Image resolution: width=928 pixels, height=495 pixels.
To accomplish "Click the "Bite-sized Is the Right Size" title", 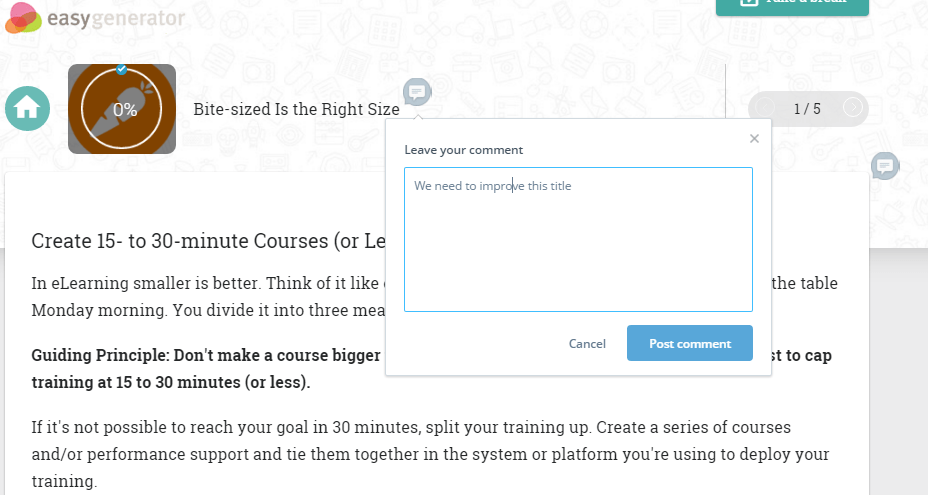I will (x=296, y=109).
